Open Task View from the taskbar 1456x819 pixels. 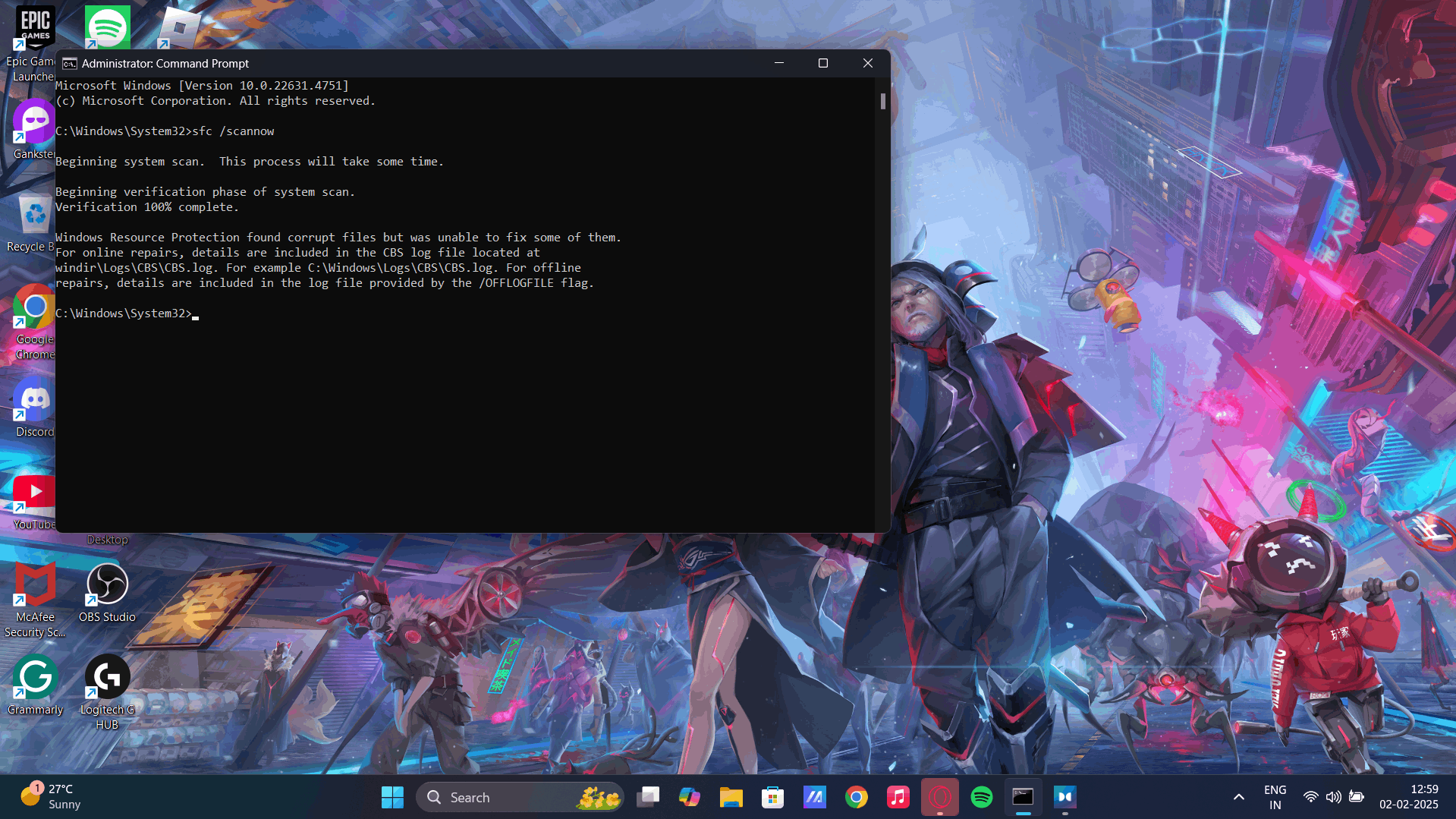(648, 797)
